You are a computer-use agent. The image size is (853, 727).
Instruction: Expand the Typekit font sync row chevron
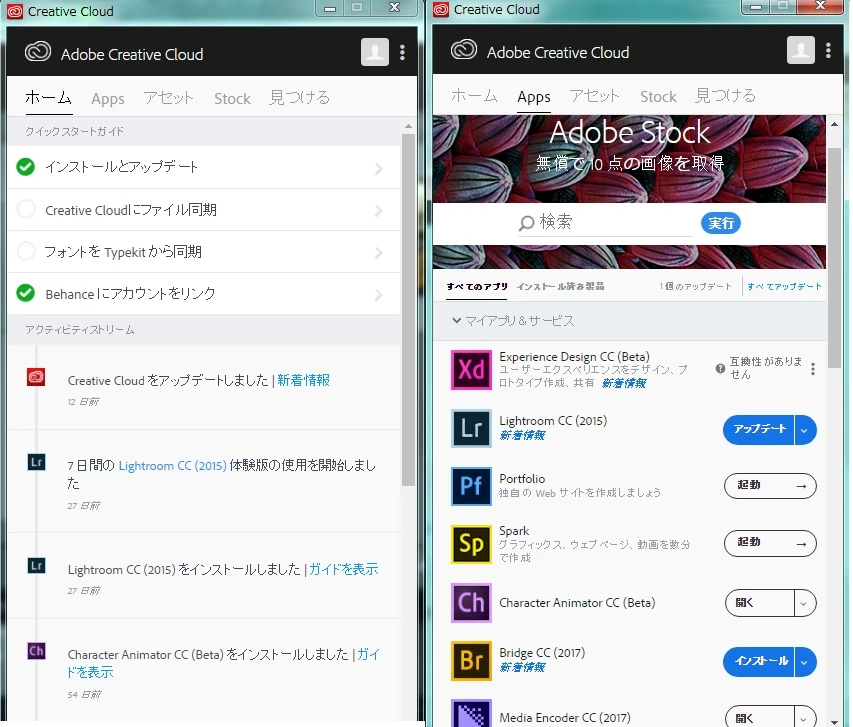[x=379, y=252]
